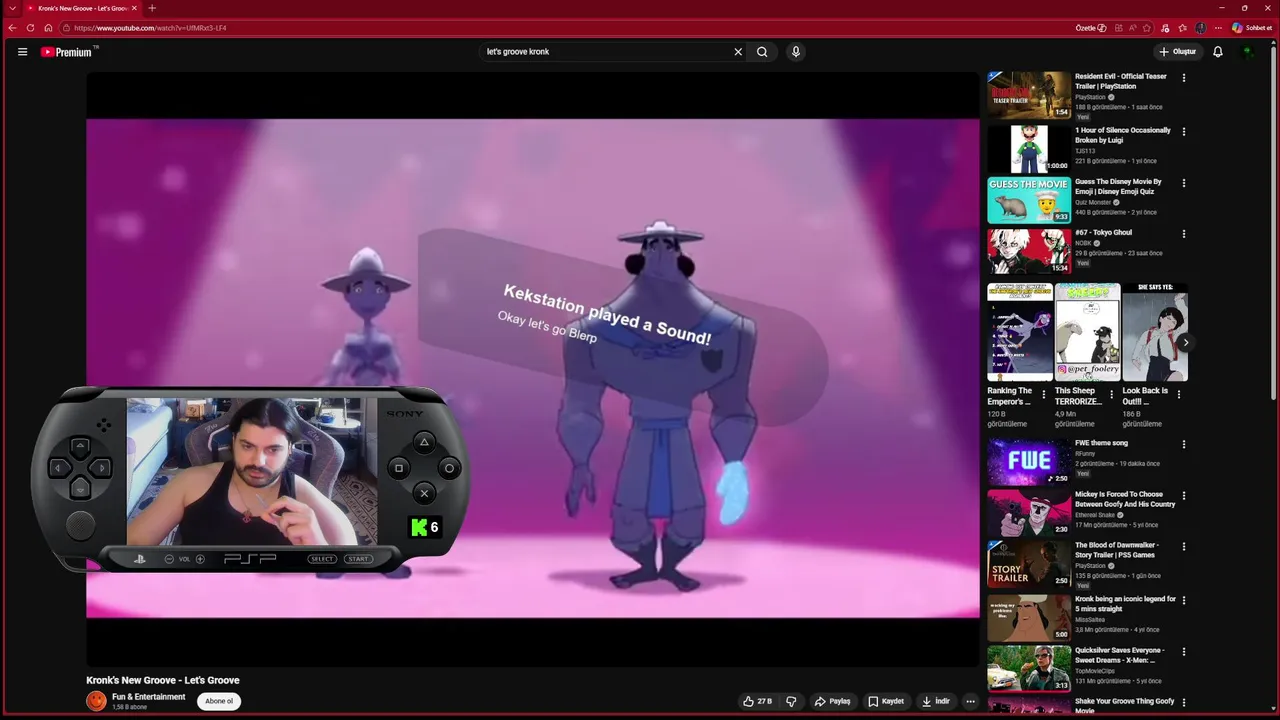Image resolution: width=1280 pixels, height=720 pixels.
Task: Open options for Disney Emoji Quiz
Action: pyautogui.click(x=1184, y=183)
